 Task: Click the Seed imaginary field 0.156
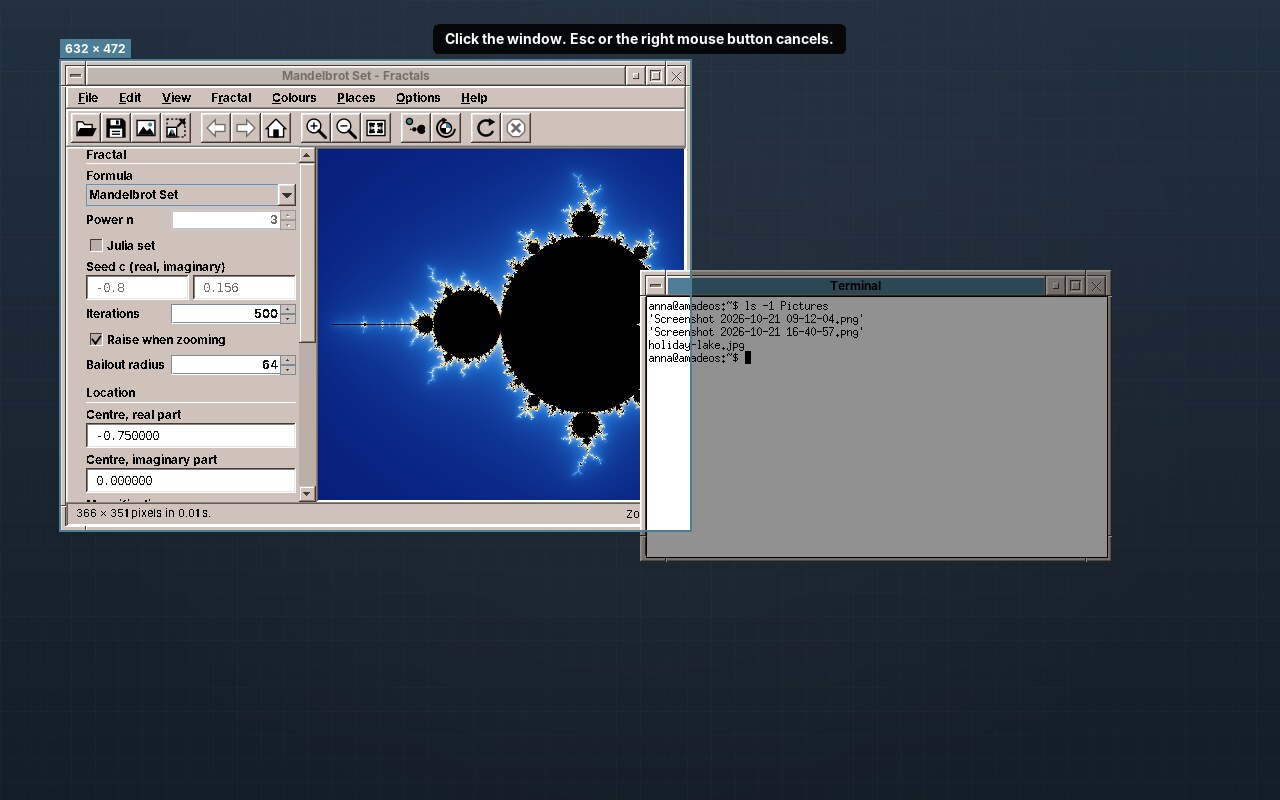(244, 287)
